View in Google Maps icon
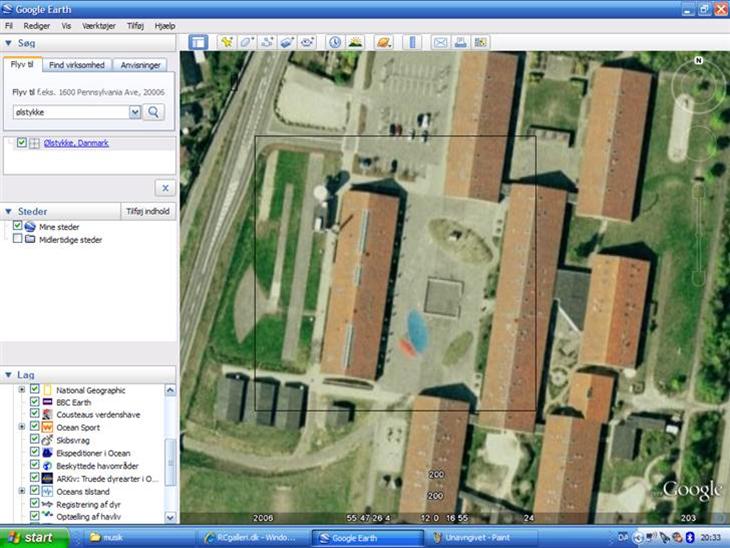 coord(480,42)
